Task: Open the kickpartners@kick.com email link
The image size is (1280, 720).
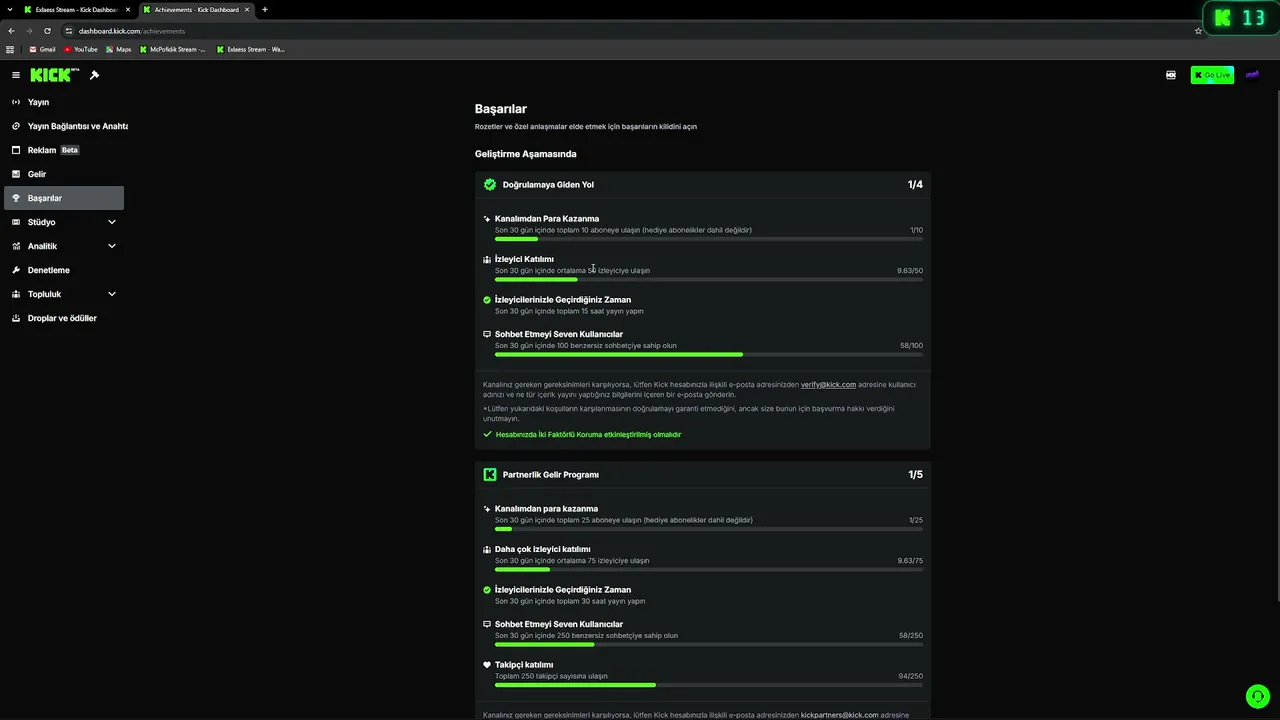Action: 840,715
